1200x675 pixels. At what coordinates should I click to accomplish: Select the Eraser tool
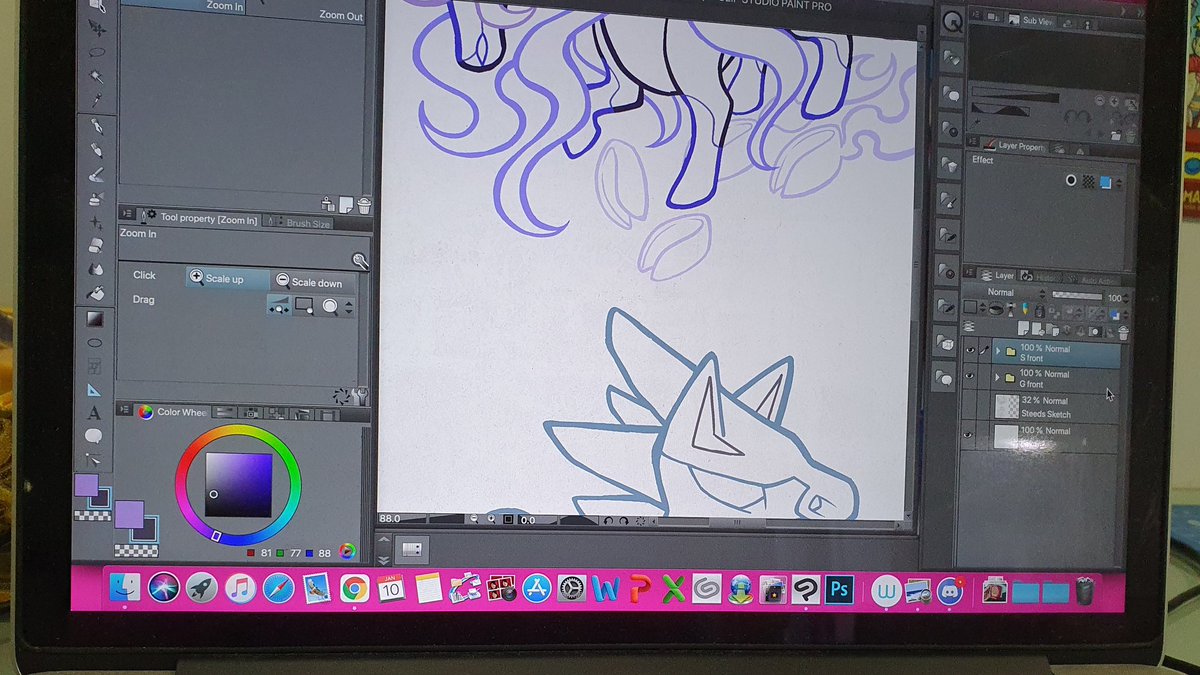click(96, 245)
